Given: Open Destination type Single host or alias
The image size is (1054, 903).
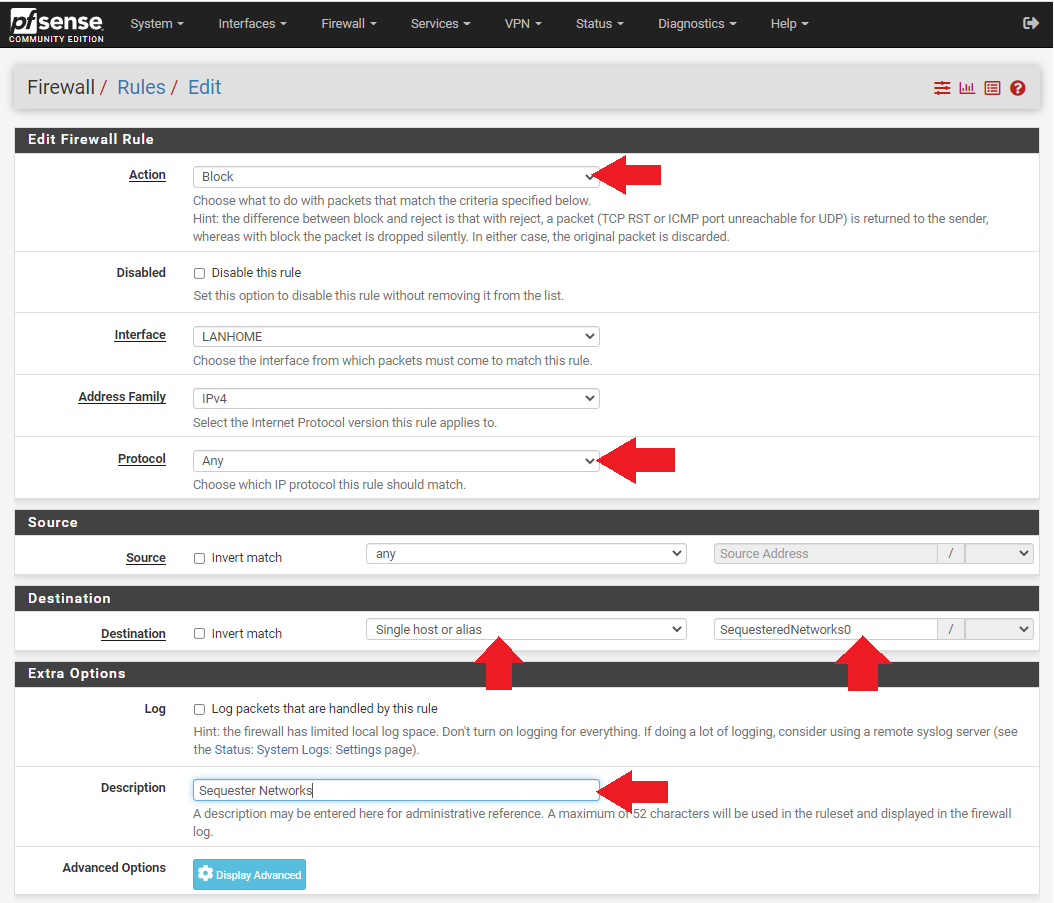Looking at the screenshot, I should (526, 629).
